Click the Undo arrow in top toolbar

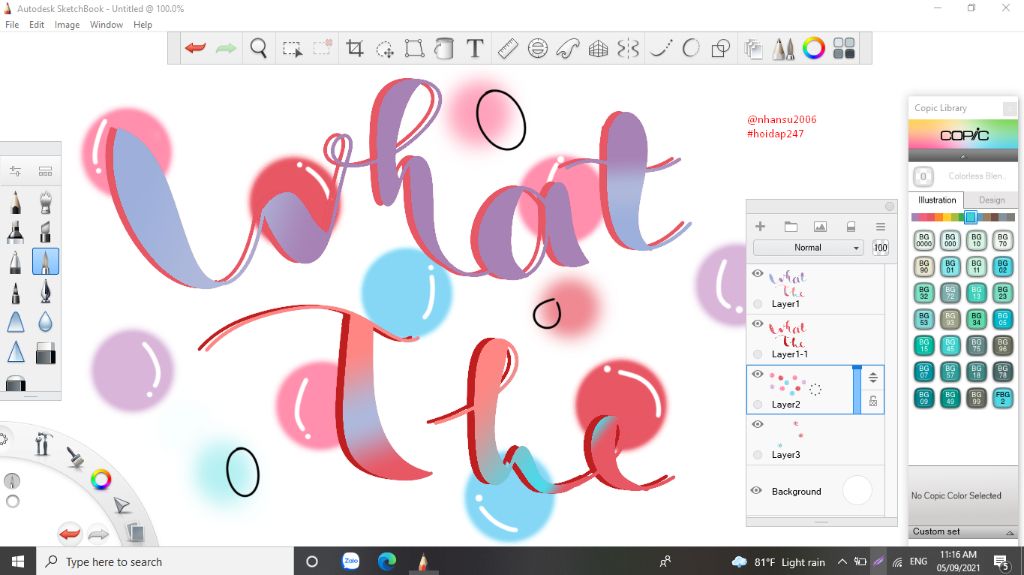195,48
